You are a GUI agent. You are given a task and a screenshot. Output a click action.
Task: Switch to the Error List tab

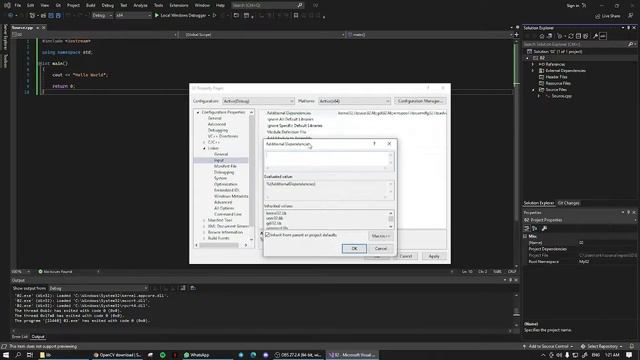click(x=20, y=337)
